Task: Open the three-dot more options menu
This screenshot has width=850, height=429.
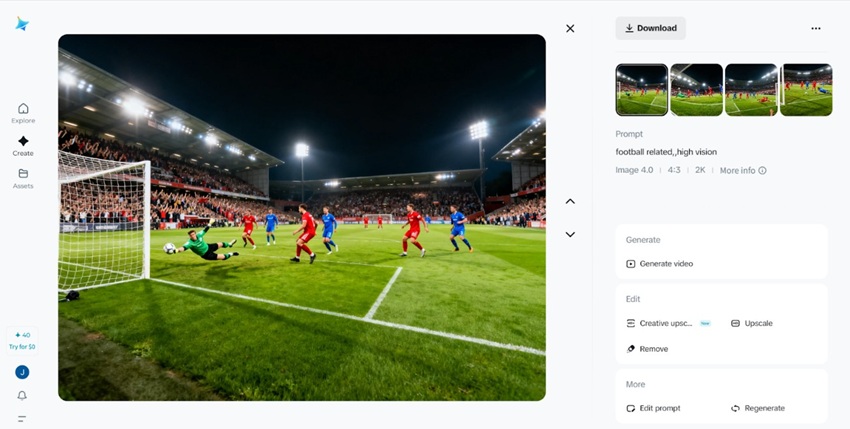Action: 816,29
